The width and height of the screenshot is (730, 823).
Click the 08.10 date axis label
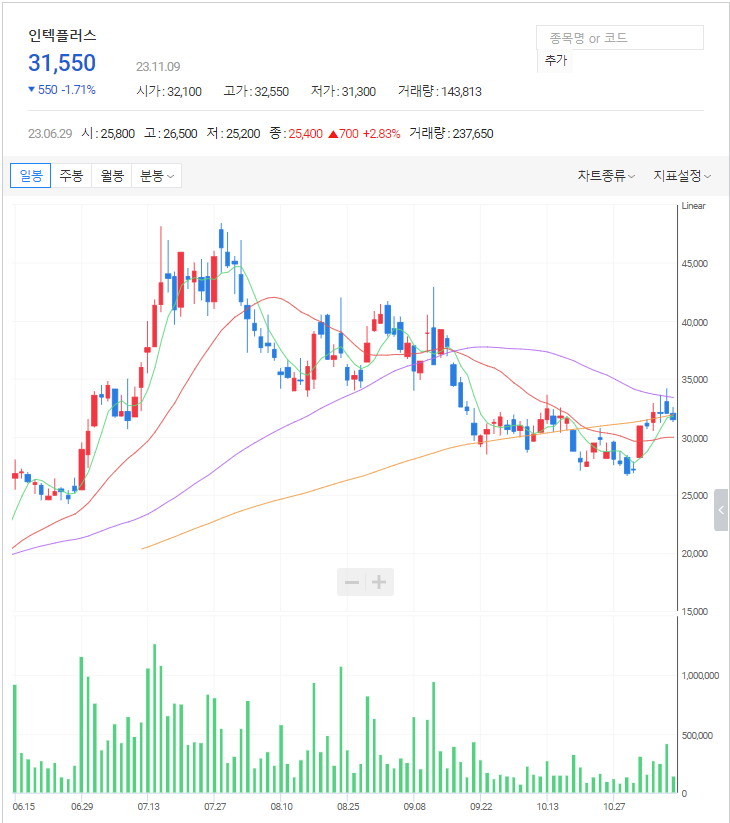(x=282, y=806)
